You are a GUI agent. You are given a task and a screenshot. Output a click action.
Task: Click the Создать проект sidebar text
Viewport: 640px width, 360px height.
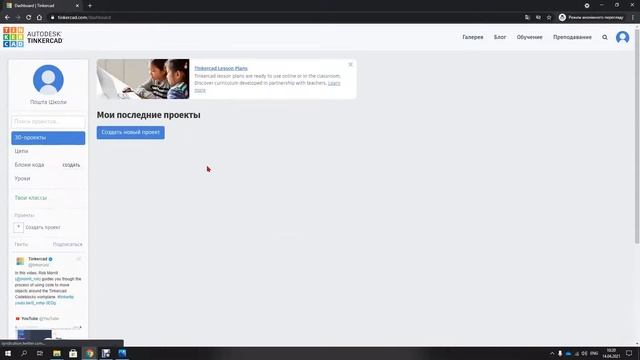[43, 227]
